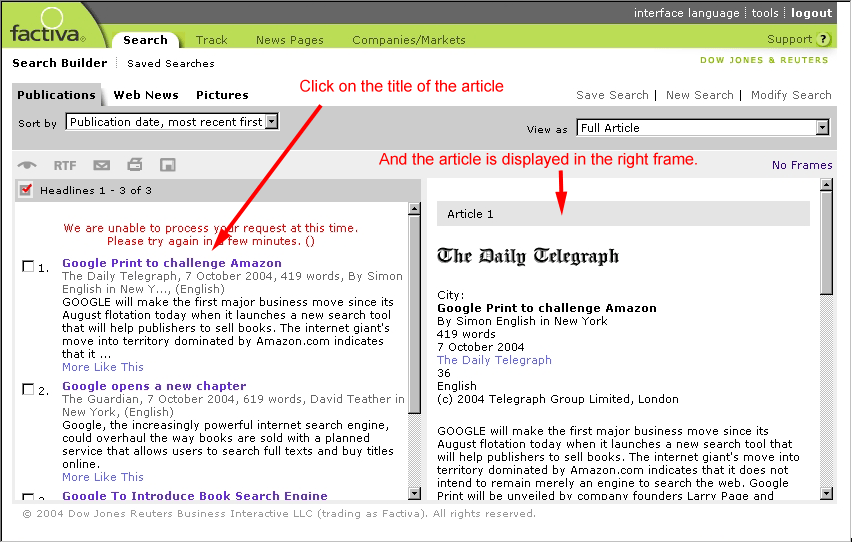Click the save disk icon
The width and height of the screenshot is (852, 542).
pos(168,165)
